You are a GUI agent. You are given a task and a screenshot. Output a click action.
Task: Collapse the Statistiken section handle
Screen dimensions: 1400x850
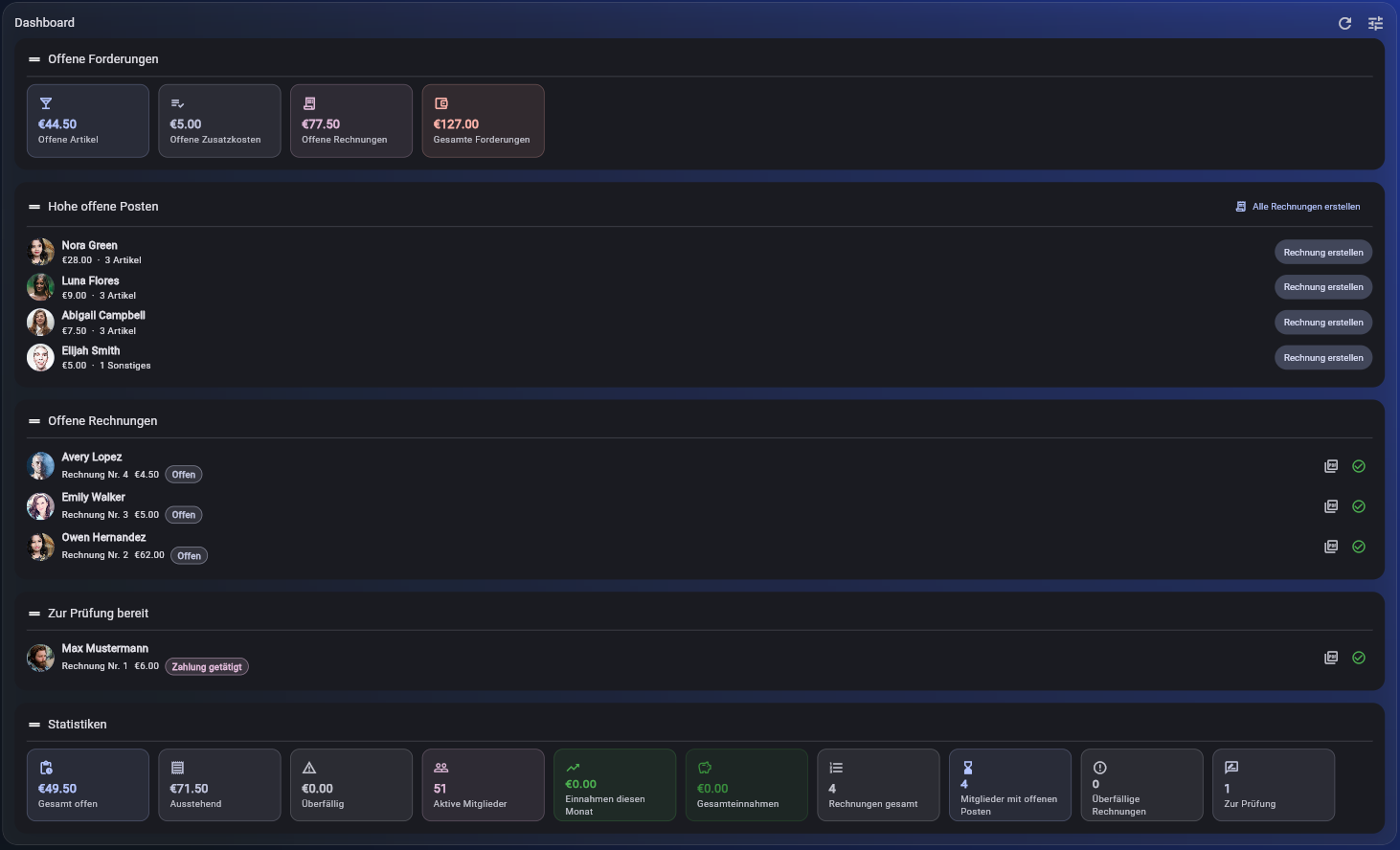[34, 725]
